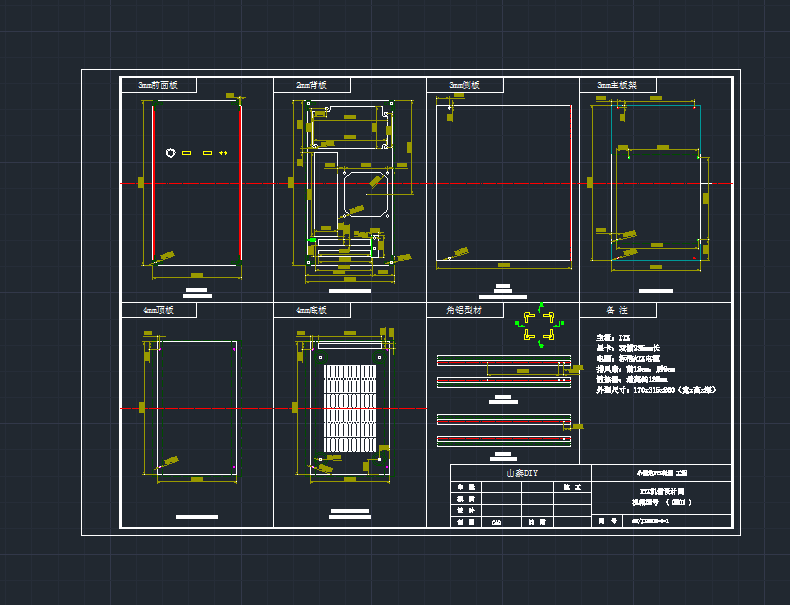Click the corner aluminum profile cross-section symbol
Image resolution: width=790 pixels, height=605 pixels.
click(535, 325)
